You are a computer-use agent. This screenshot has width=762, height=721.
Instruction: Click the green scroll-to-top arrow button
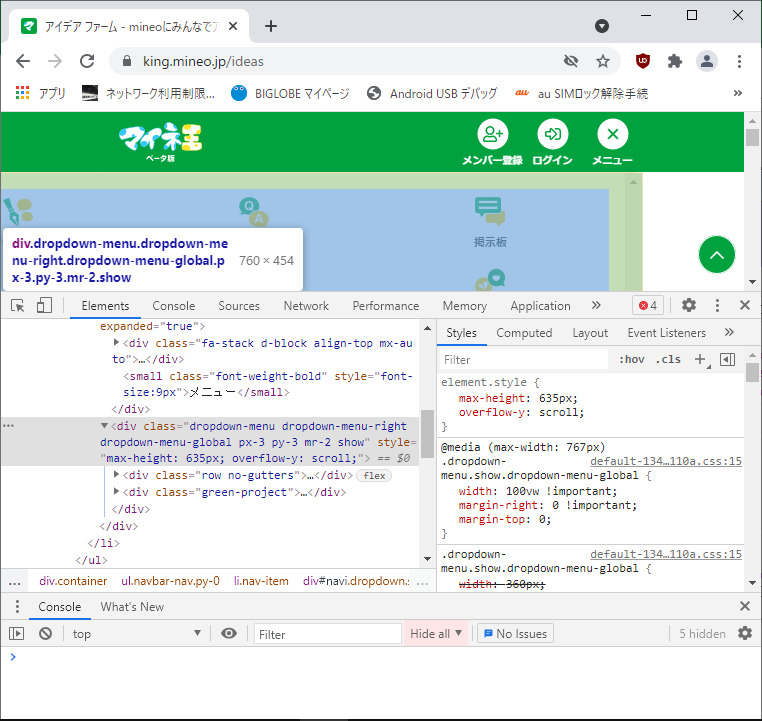pos(716,256)
